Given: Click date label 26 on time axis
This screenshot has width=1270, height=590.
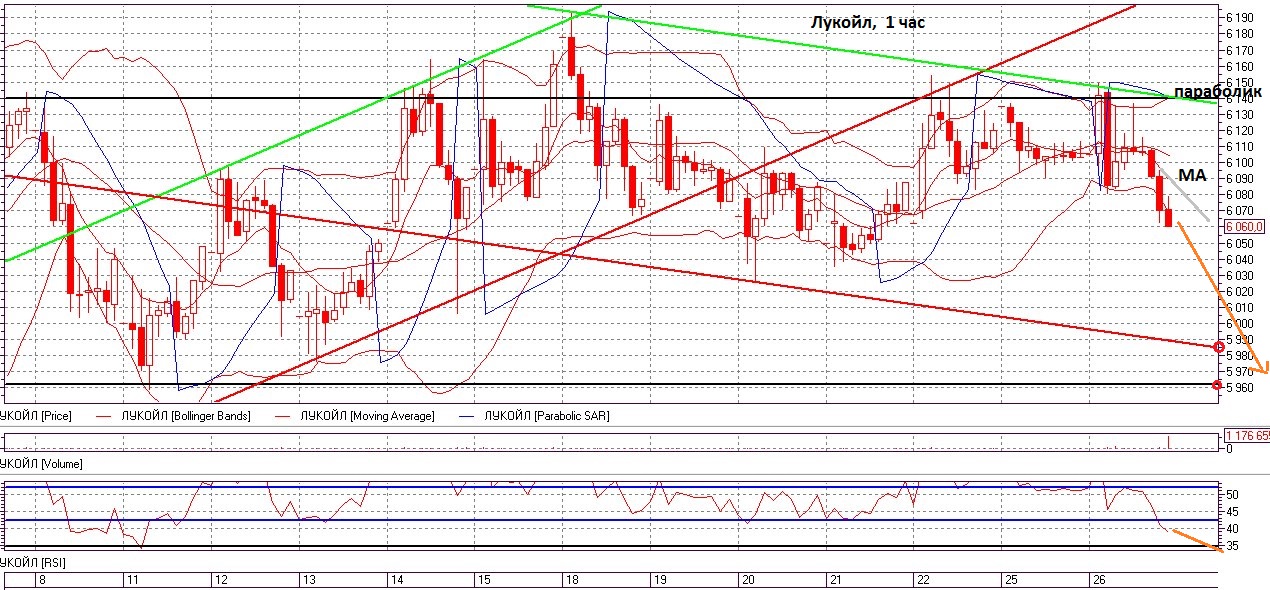Looking at the screenshot, I should [x=1097, y=580].
